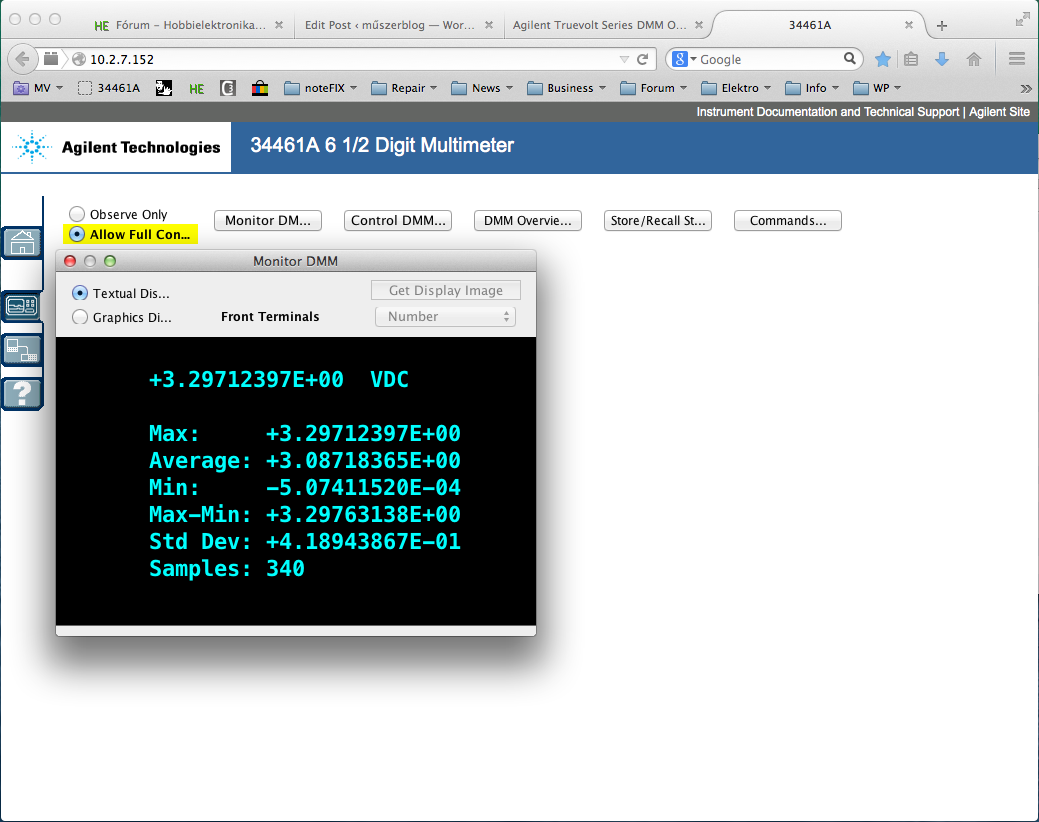The height and width of the screenshot is (822, 1039).
Task: Show bookmarks list icon in toolbar
Action: click(911, 59)
